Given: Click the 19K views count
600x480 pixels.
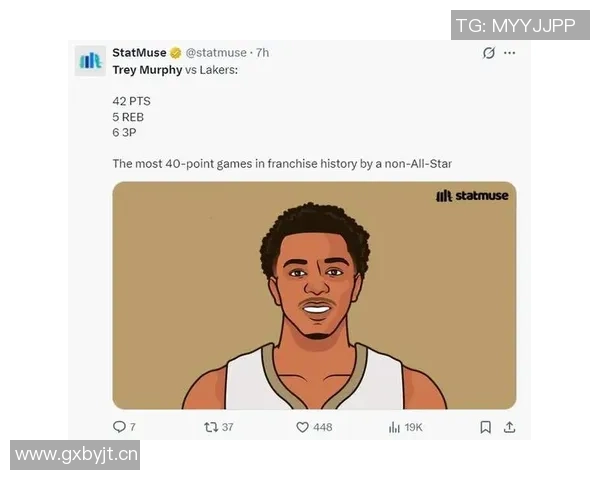Looking at the screenshot, I should pos(414,427).
